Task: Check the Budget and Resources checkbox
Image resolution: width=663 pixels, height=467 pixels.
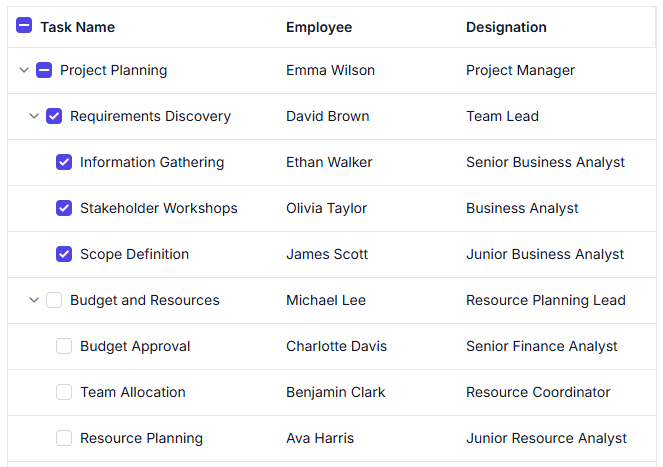Action: [54, 300]
